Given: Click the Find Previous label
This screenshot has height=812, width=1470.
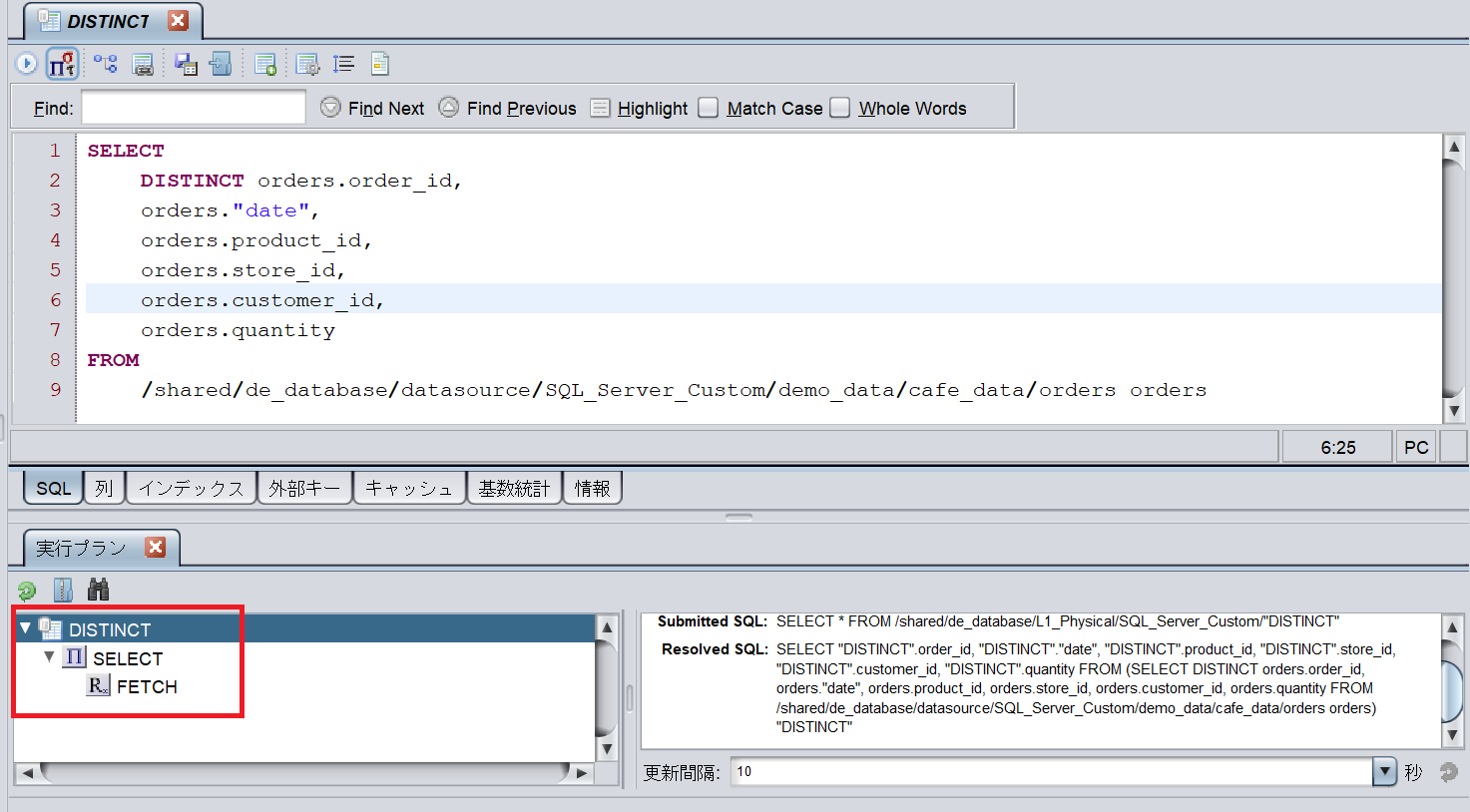Looking at the screenshot, I should pos(521,108).
